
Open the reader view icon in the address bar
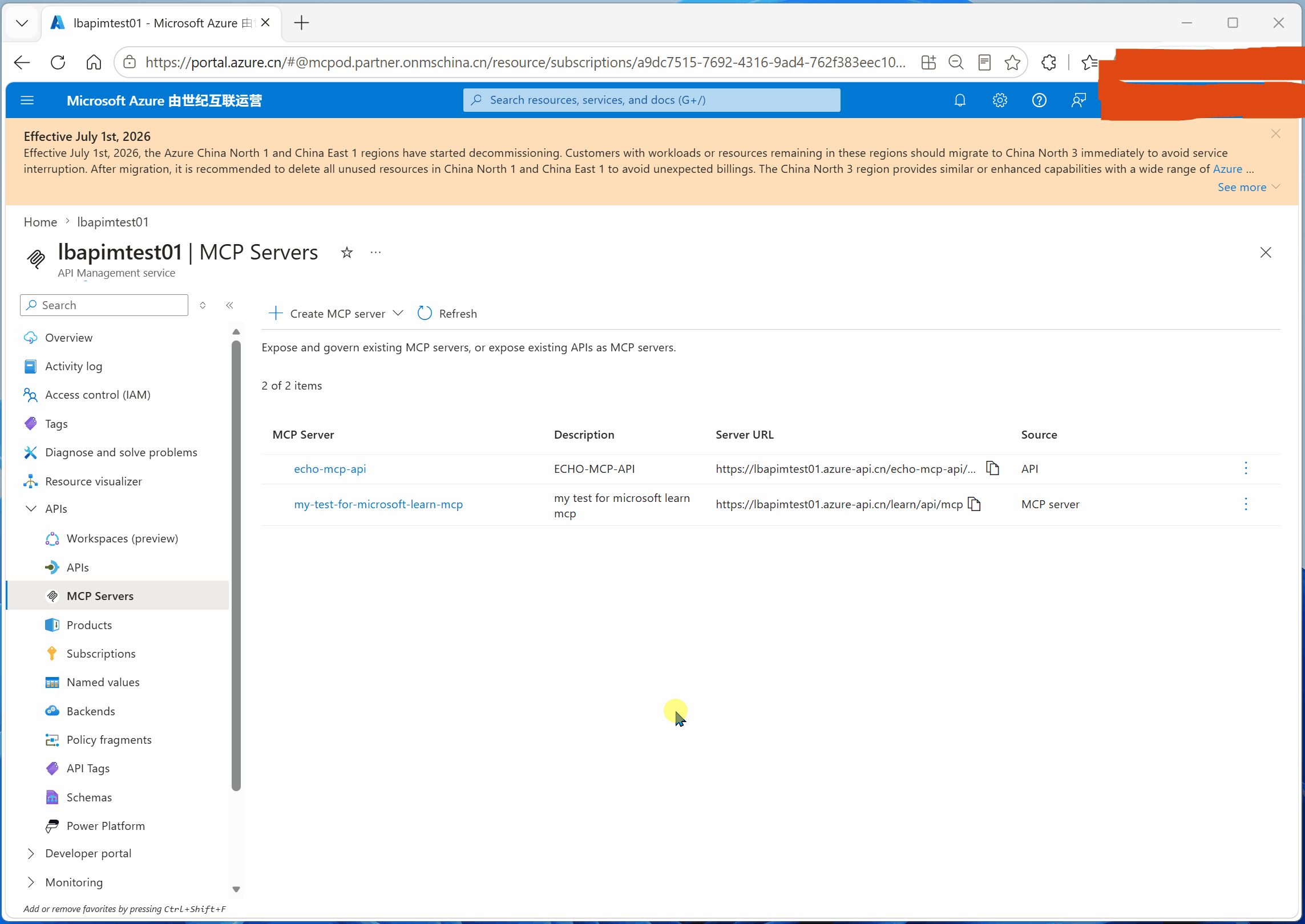coord(984,62)
